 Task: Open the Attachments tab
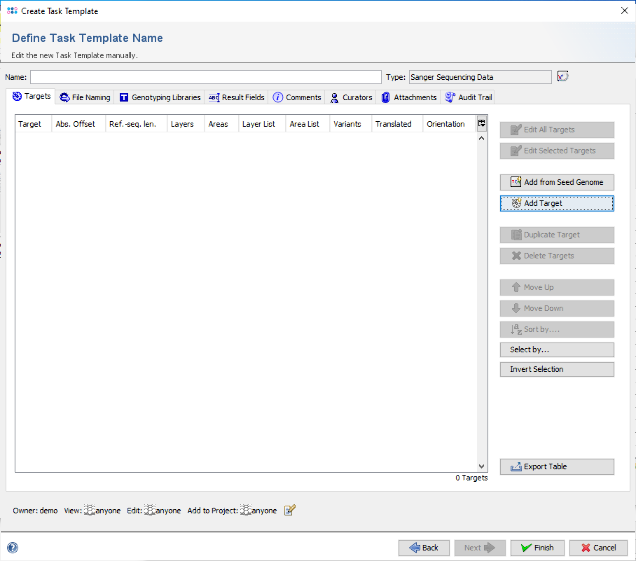[x=409, y=97]
